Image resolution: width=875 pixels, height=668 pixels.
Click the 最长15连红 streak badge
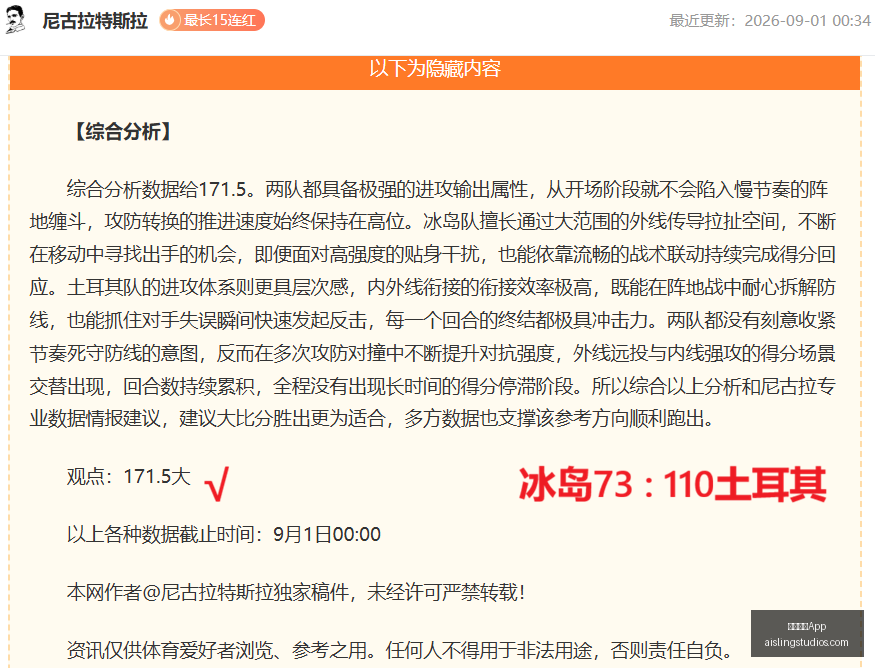pyautogui.click(x=212, y=21)
